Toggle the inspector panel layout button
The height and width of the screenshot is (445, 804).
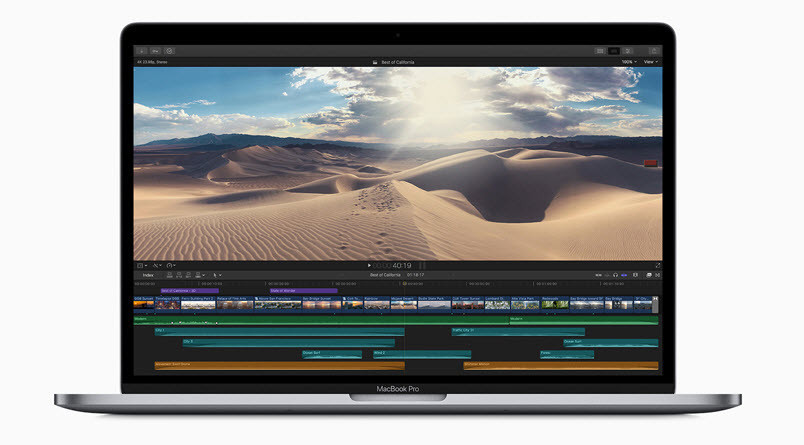628,50
